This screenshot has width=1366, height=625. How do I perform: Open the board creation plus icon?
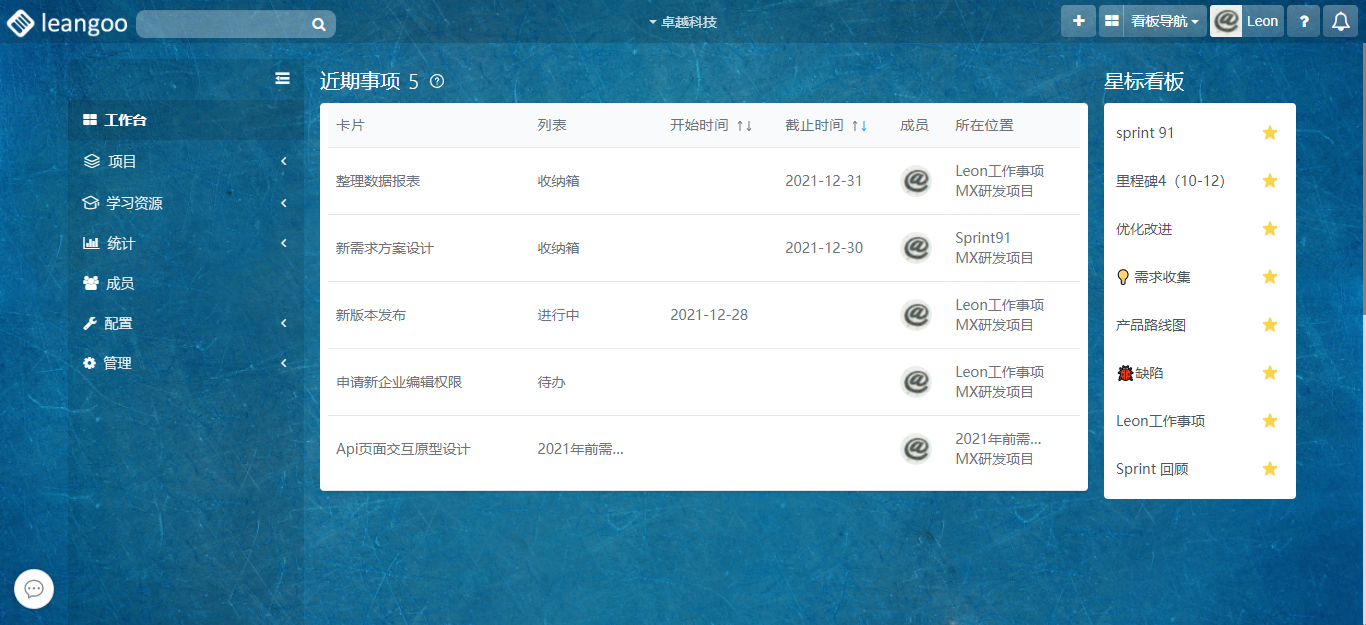[1078, 20]
